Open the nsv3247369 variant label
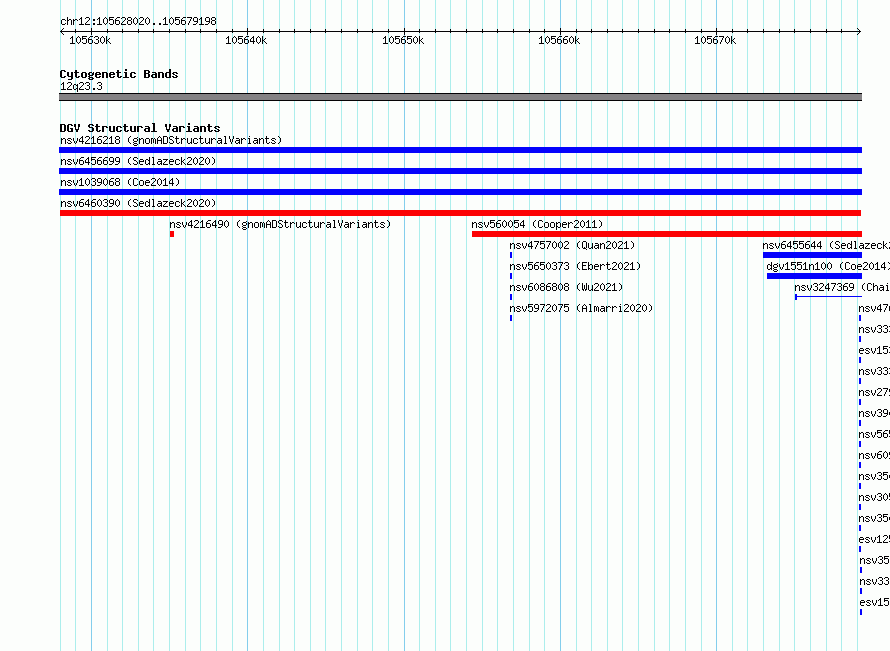Image resolution: width=890 pixels, height=651 pixels. pos(842,287)
